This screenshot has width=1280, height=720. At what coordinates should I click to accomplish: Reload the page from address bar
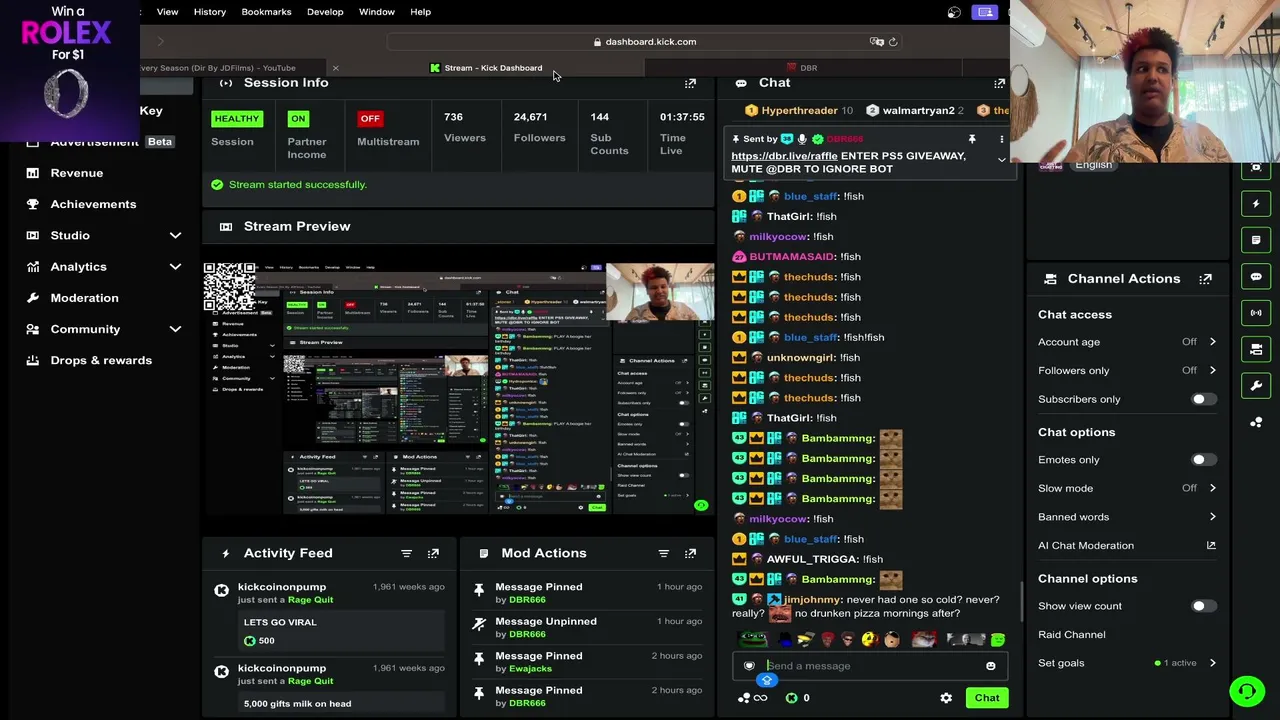893,42
